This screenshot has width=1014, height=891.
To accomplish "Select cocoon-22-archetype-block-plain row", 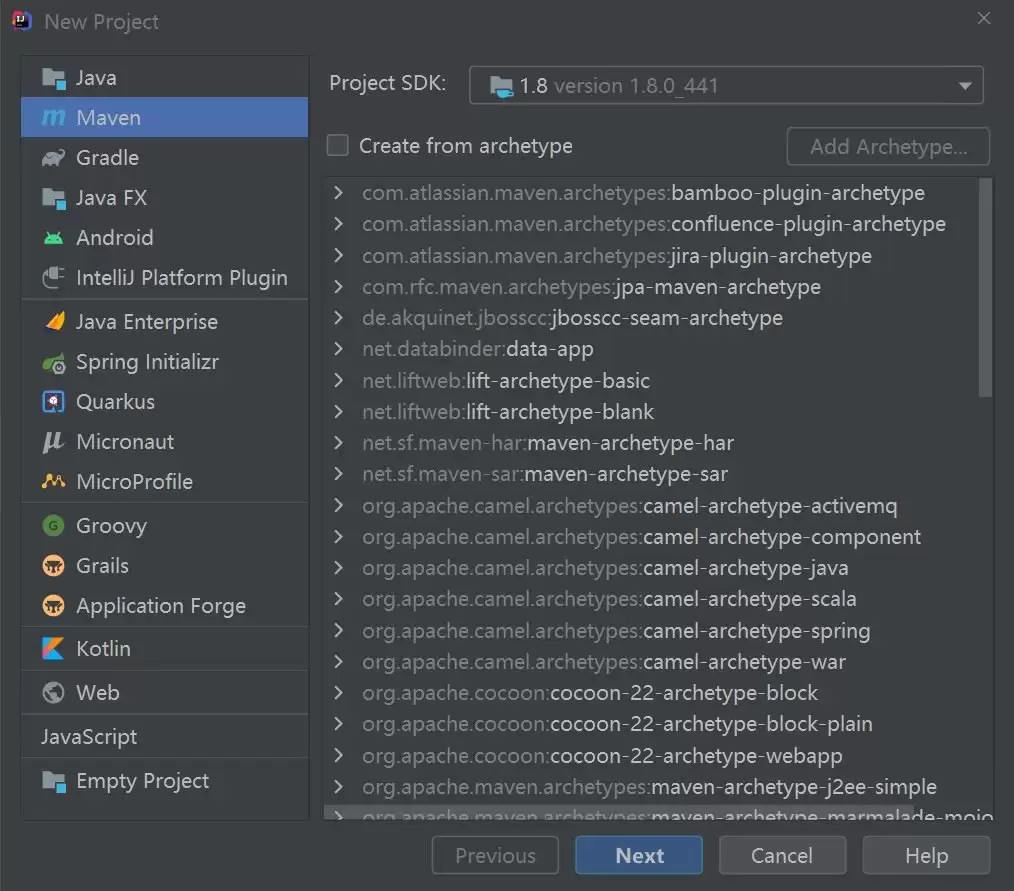I will pyautogui.click(x=653, y=724).
